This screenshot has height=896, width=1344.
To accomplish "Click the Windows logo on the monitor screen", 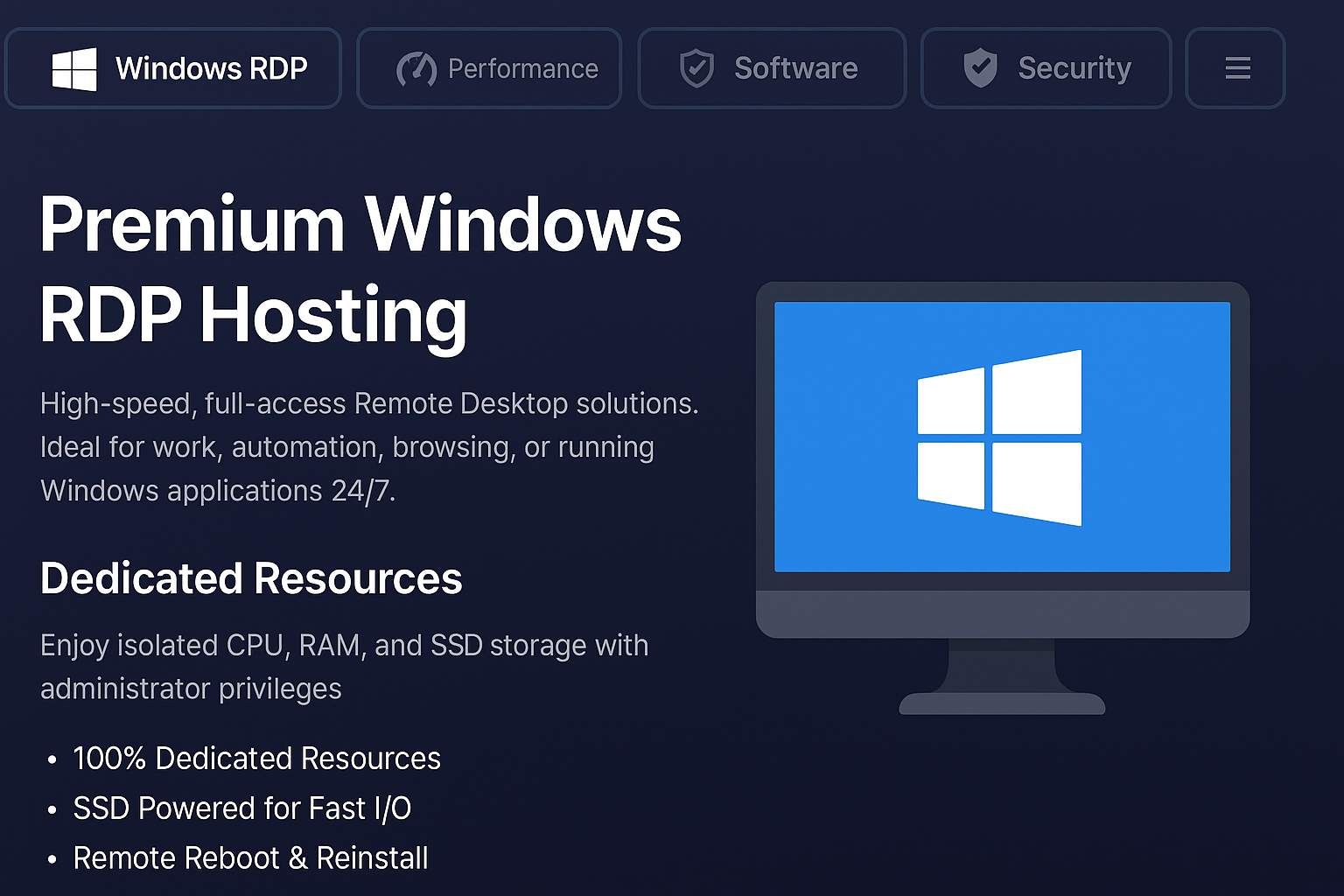I will 999,437.
